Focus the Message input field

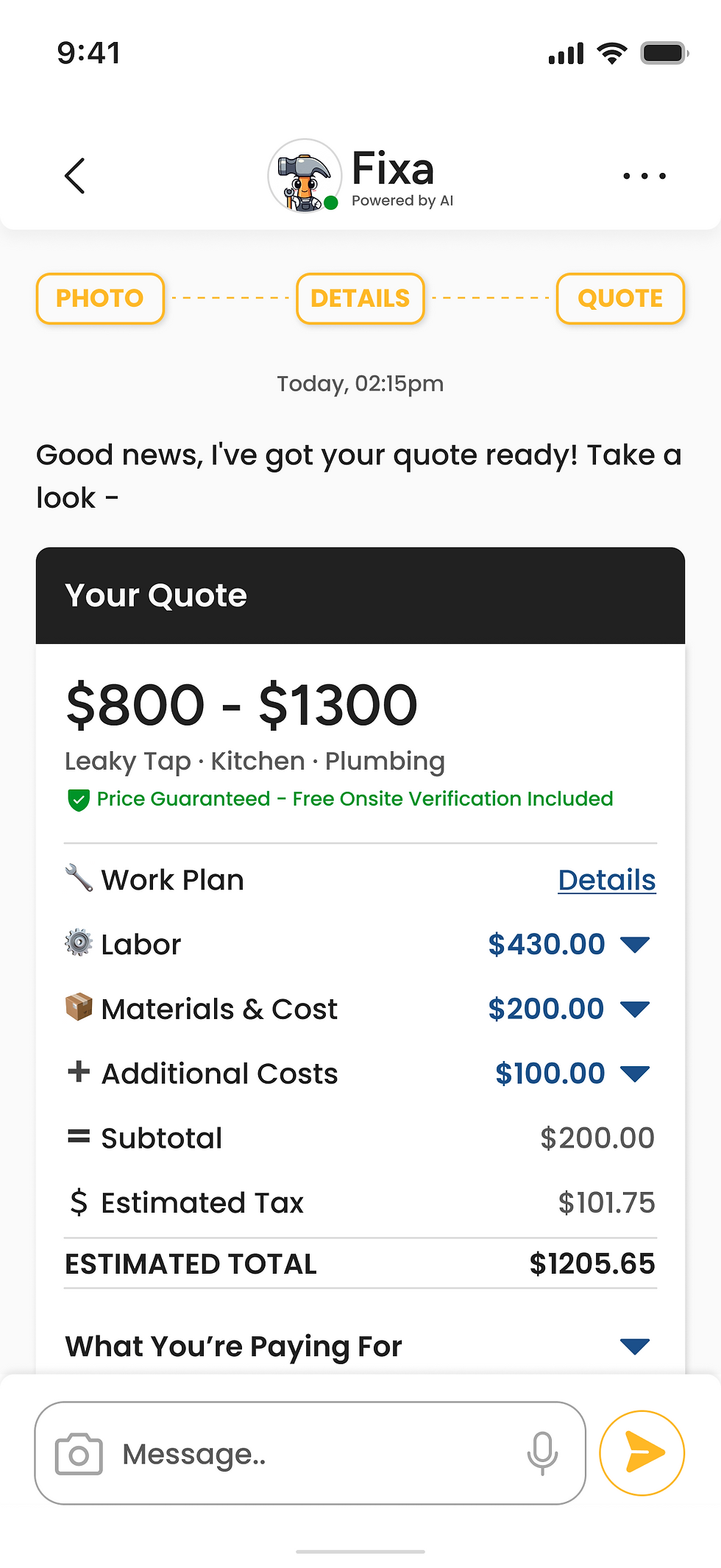(x=310, y=1453)
